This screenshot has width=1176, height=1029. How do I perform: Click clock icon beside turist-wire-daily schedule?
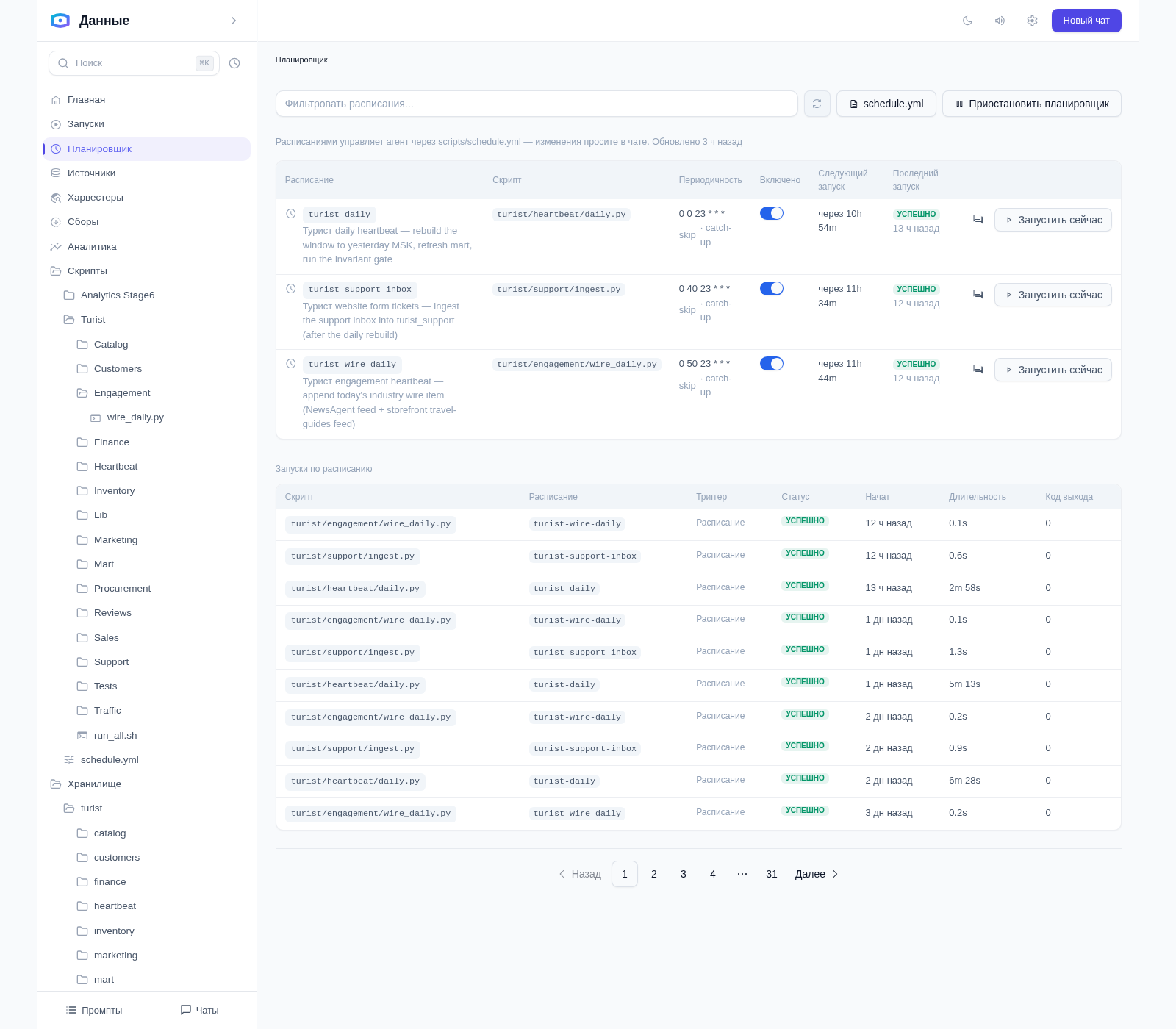[x=291, y=364]
